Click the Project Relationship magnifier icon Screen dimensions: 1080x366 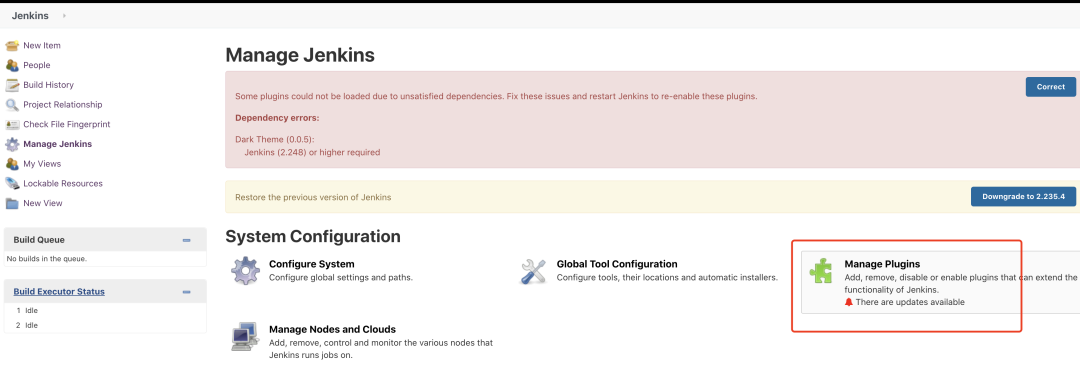[x=12, y=105]
